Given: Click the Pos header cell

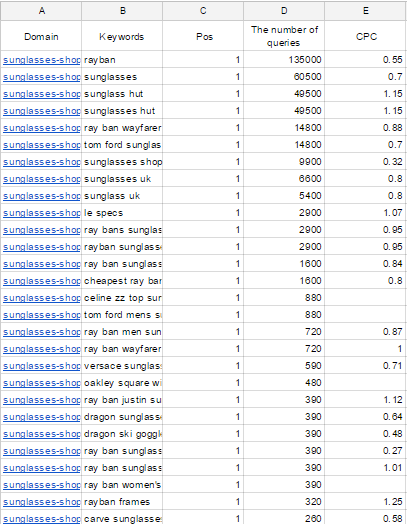Looking at the screenshot, I should point(203,36).
